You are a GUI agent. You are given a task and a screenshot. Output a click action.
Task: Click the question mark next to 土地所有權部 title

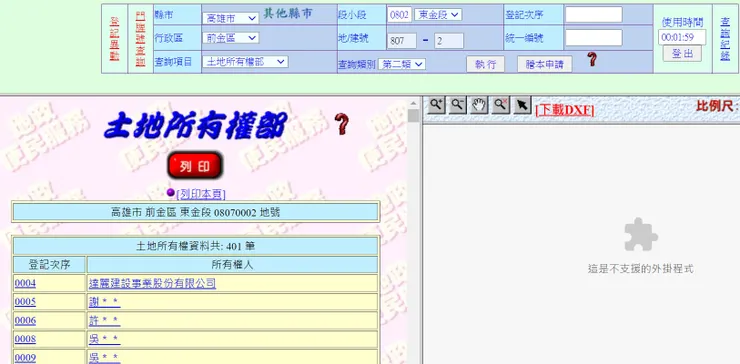click(x=342, y=124)
